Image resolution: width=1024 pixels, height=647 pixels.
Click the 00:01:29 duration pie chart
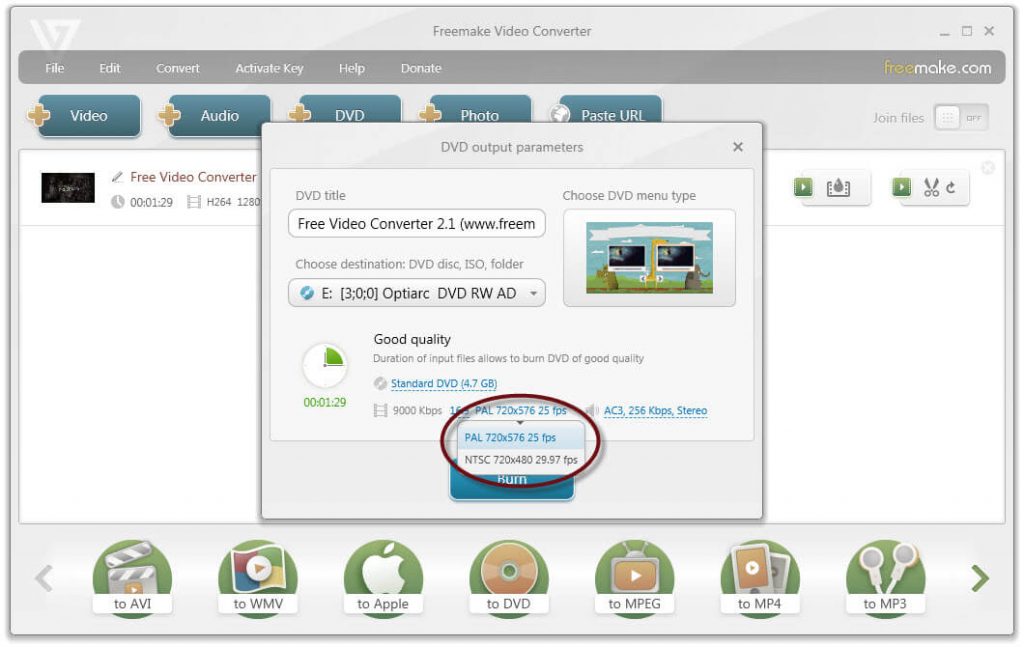(x=325, y=366)
